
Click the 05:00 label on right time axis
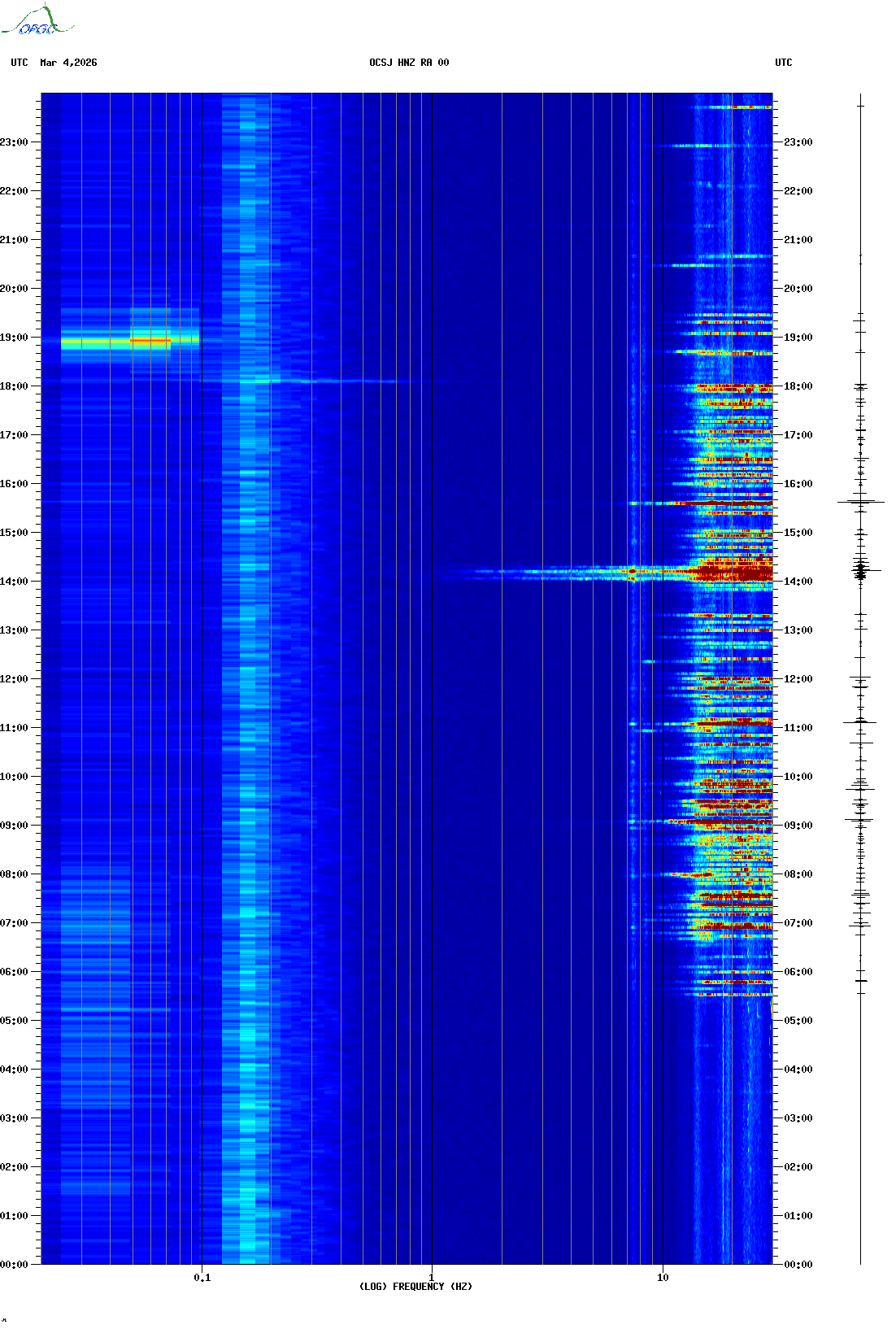(798, 1021)
